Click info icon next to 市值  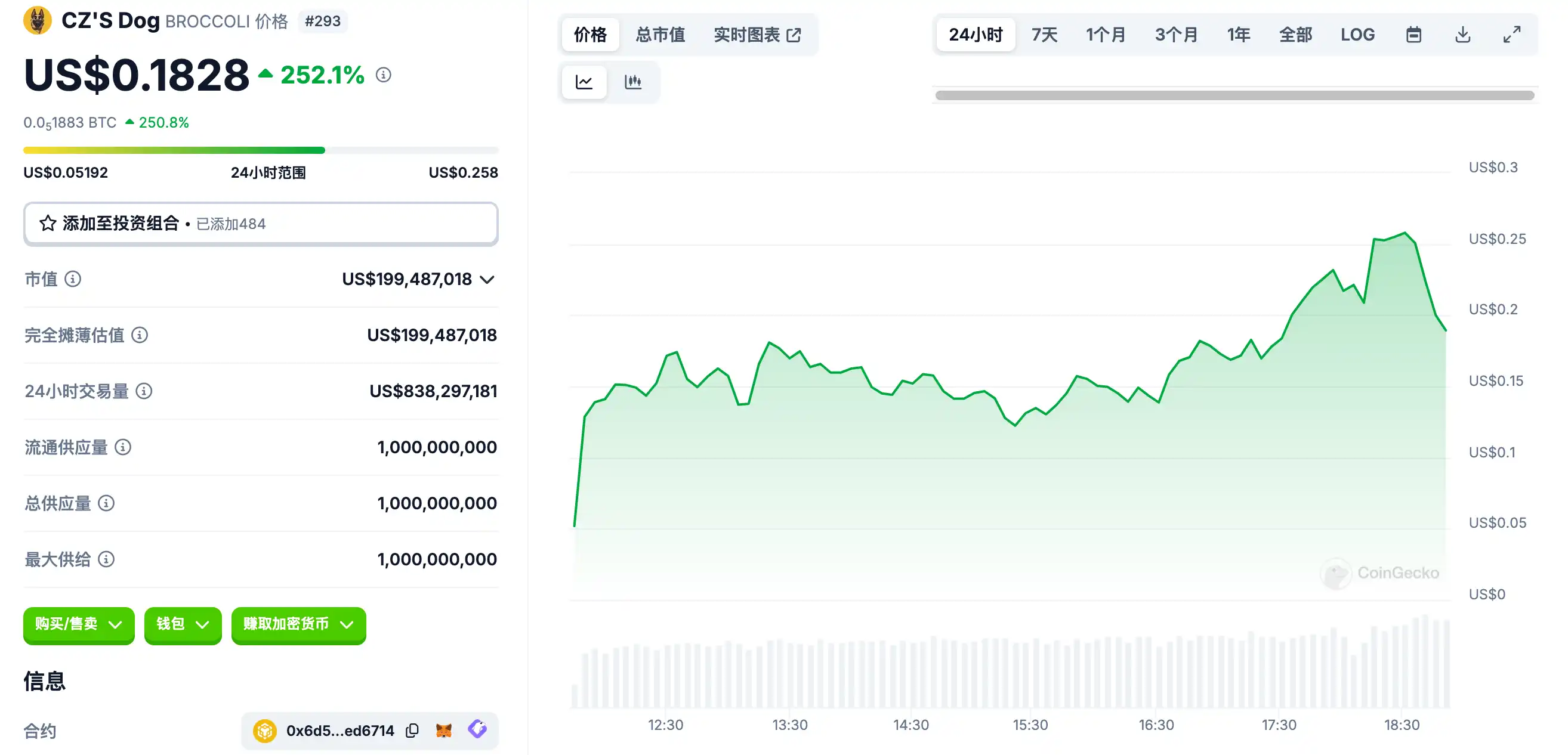tap(73, 279)
